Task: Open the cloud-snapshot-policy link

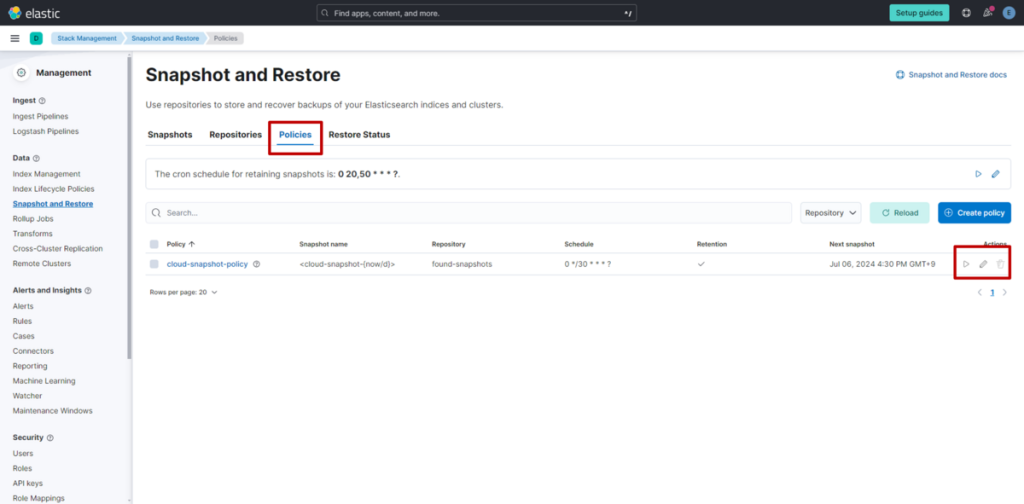Action: (x=207, y=264)
